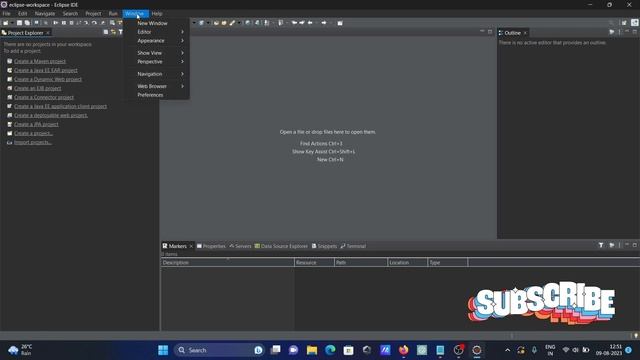The height and width of the screenshot is (360, 640).
Task: Click the New toolbar icon
Action: (5, 23)
